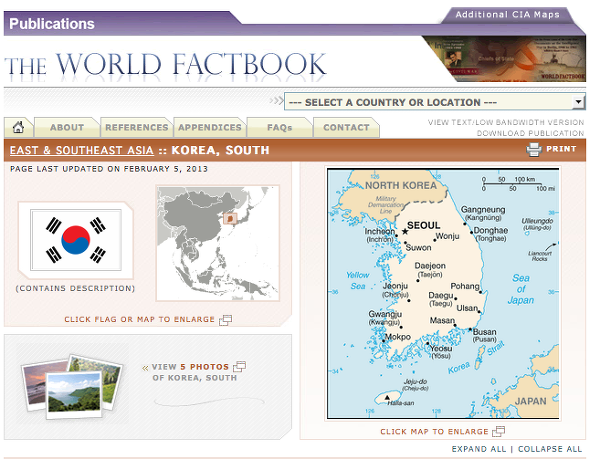Screen dimensions: 600x459
Task: Open 'Select a country or location' combo box
Action: click(x=434, y=102)
